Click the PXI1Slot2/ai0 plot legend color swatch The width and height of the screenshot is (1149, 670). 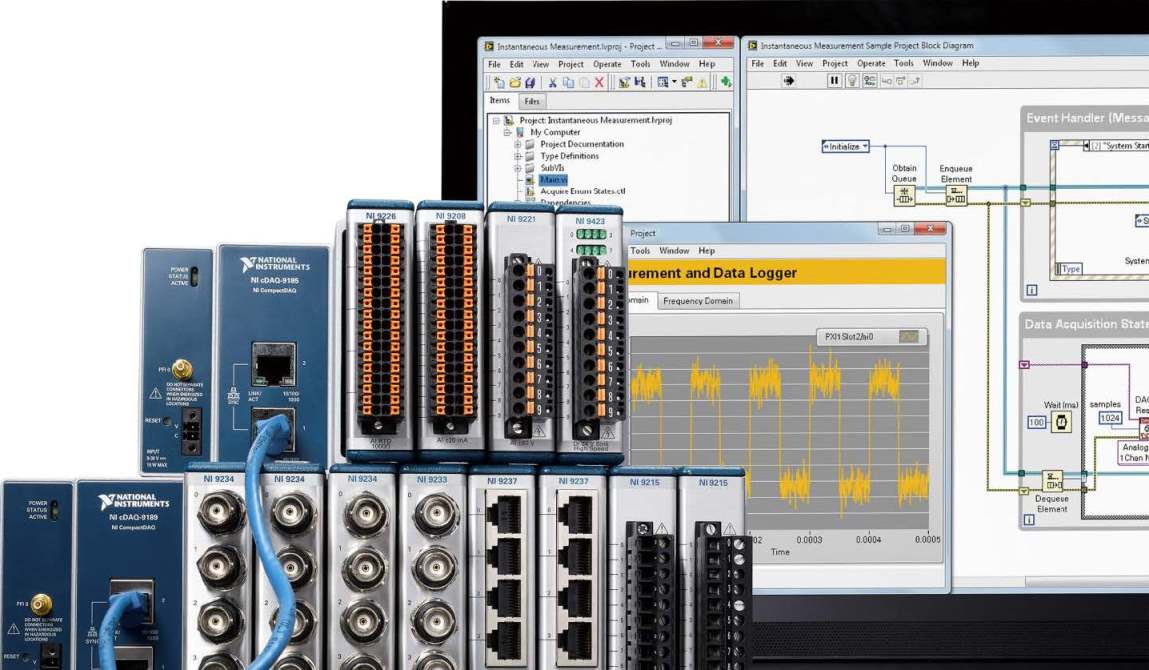click(908, 337)
